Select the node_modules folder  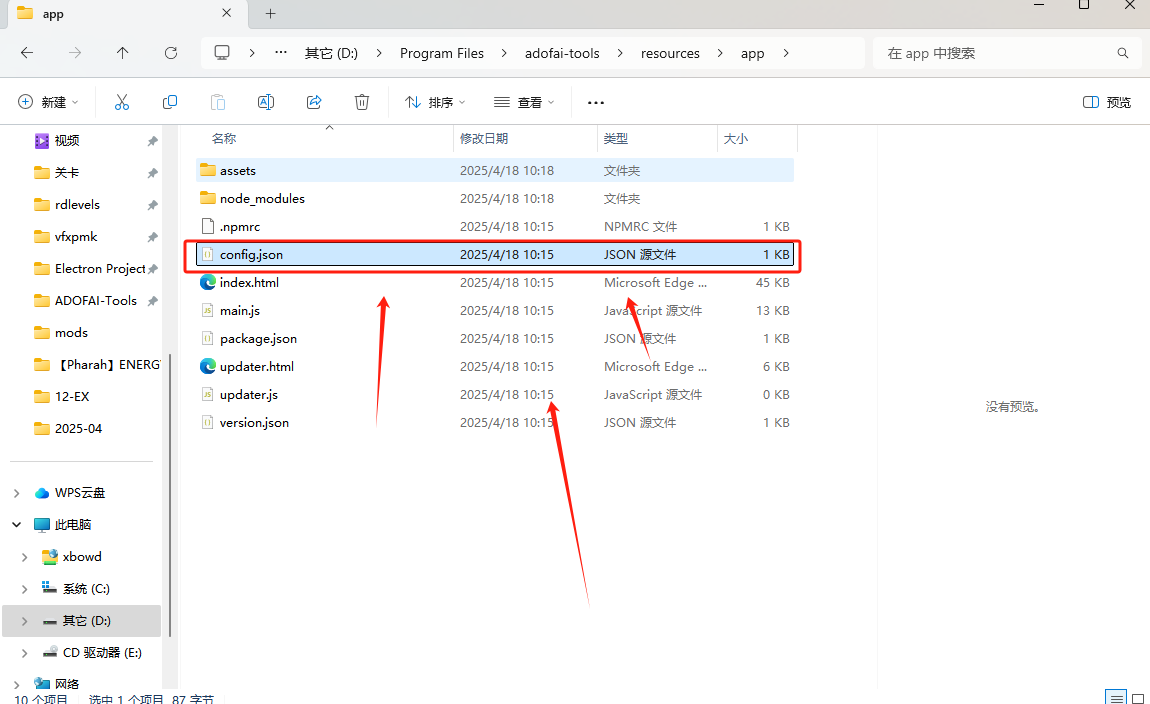[495, 199]
